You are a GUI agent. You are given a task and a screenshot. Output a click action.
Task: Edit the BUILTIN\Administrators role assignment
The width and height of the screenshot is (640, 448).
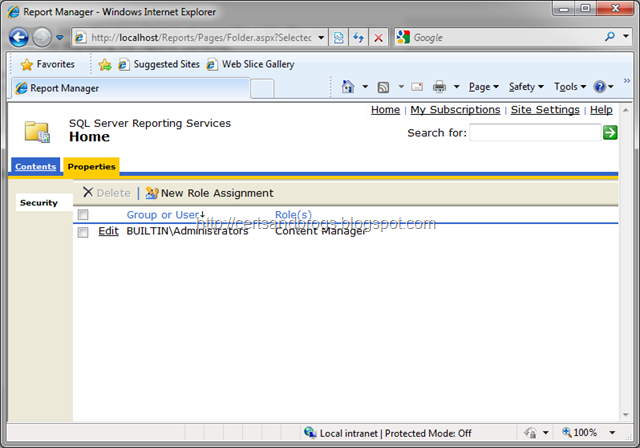pyautogui.click(x=108, y=231)
